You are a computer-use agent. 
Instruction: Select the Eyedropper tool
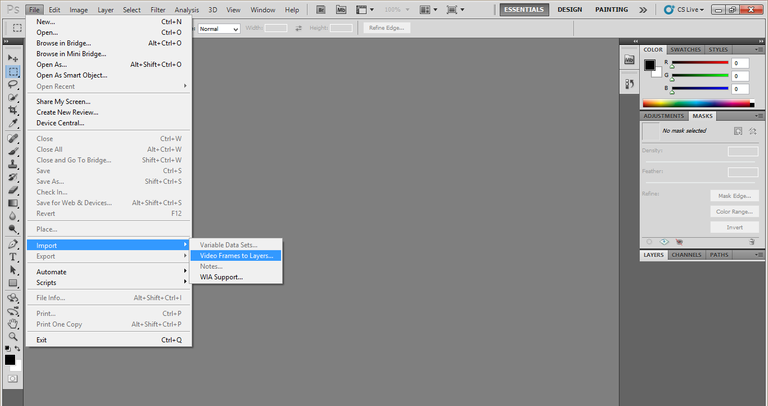tap(13, 123)
